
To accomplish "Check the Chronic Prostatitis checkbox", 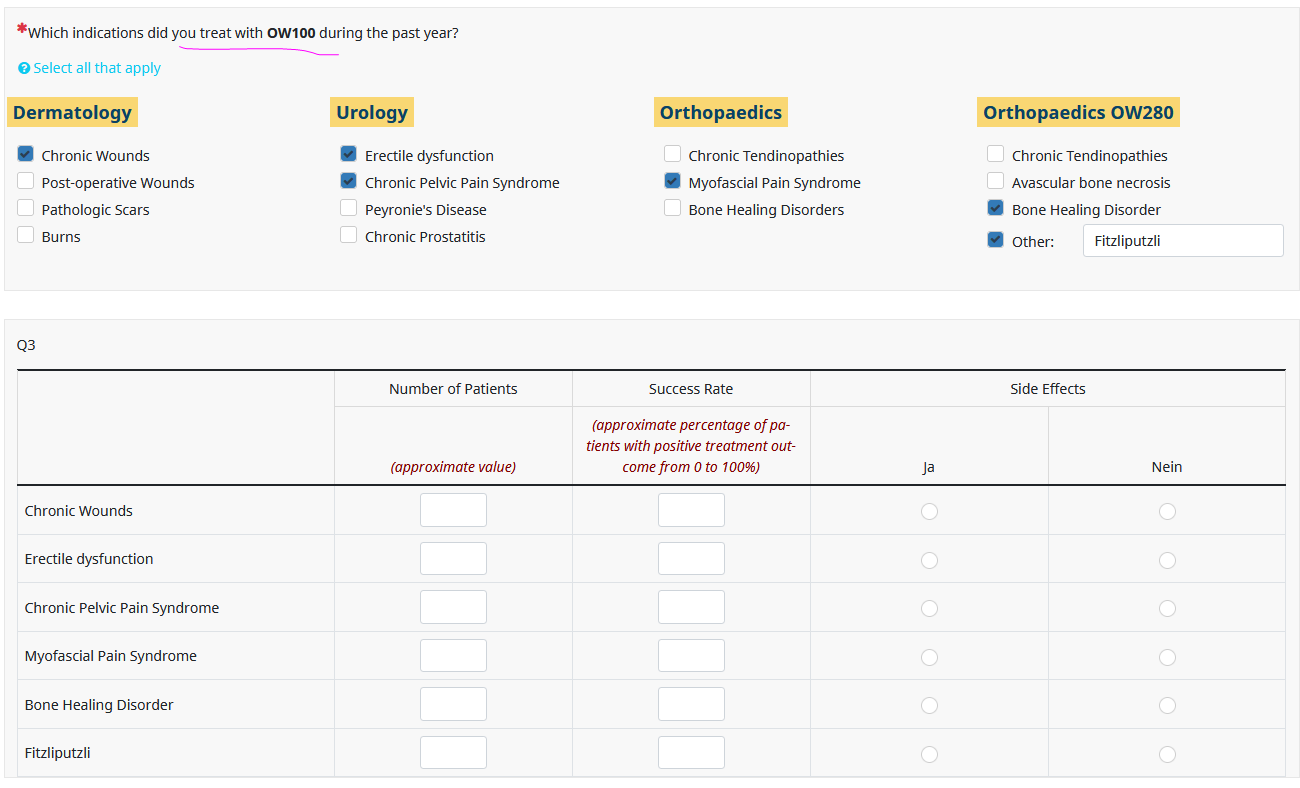I will [349, 235].
